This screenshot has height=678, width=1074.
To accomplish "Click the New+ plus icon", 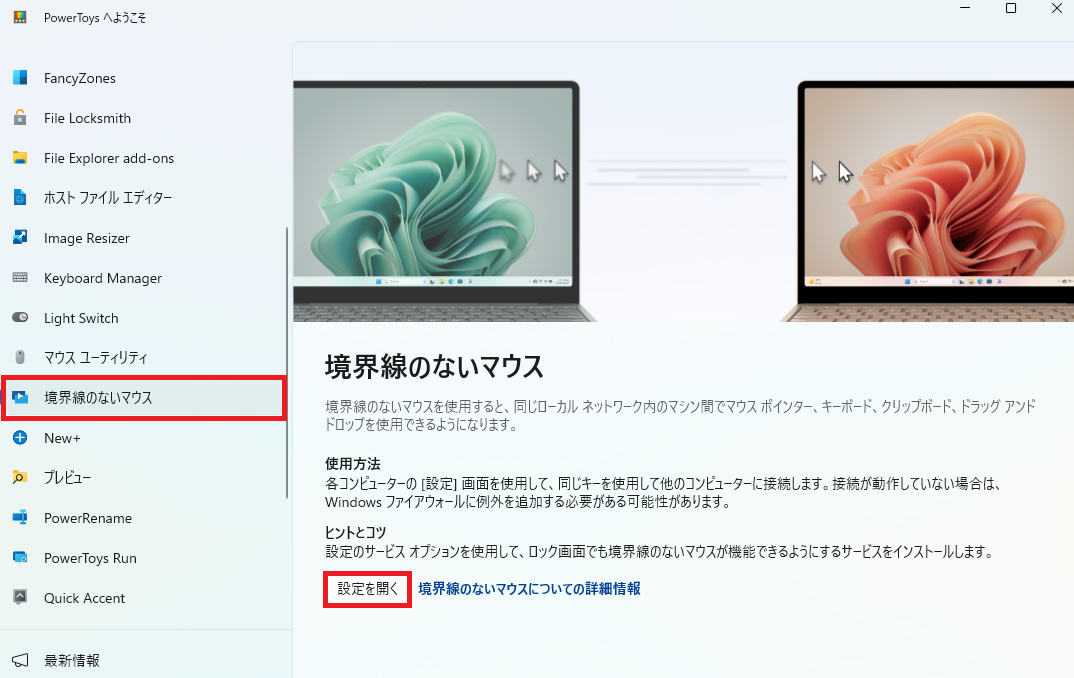I will coord(20,438).
